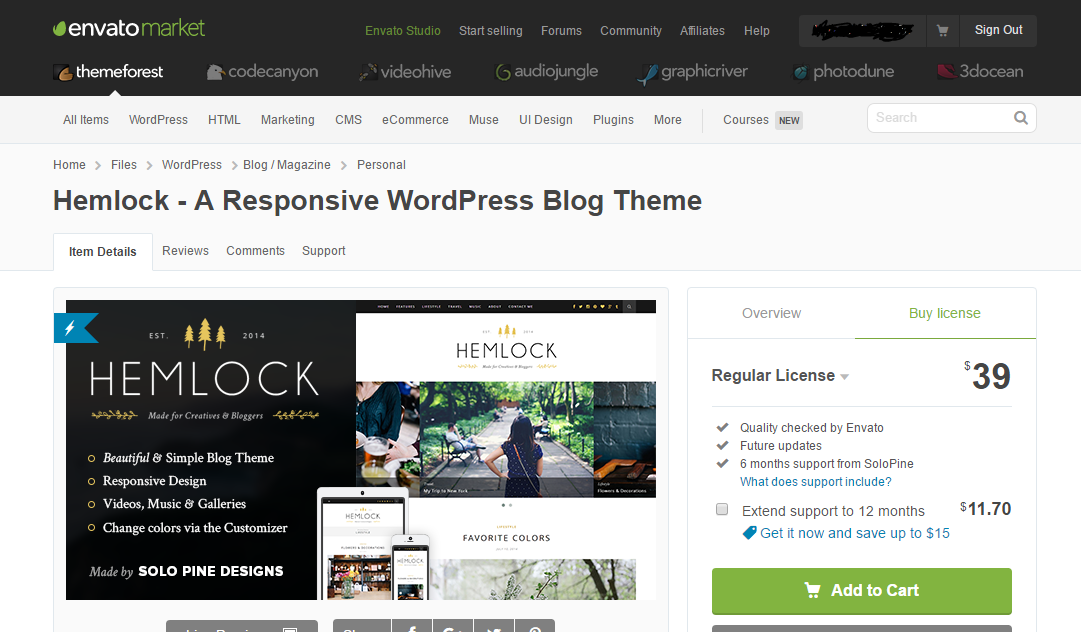Open the Muse category menu
The height and width of the screenshot is (632, 1081).
[x=483, y=120]
